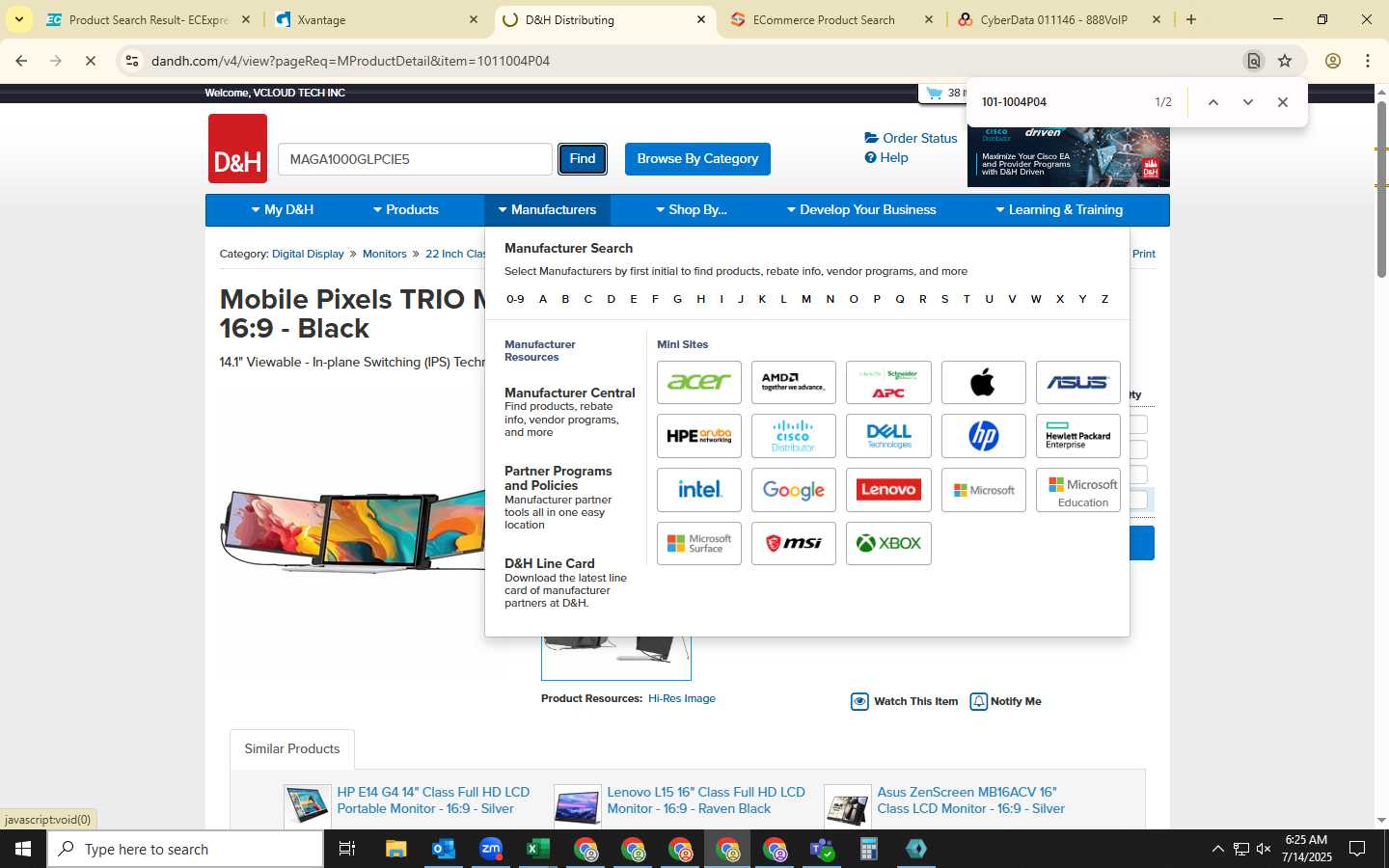1389x868 pixels.
Task: Stop page loading in the browser toolbar
Action: tap(90, 61)
